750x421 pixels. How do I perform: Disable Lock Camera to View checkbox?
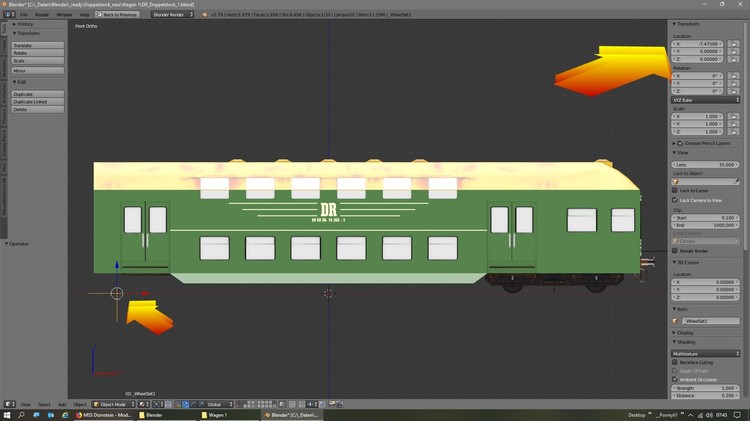[x=675, y=200]
